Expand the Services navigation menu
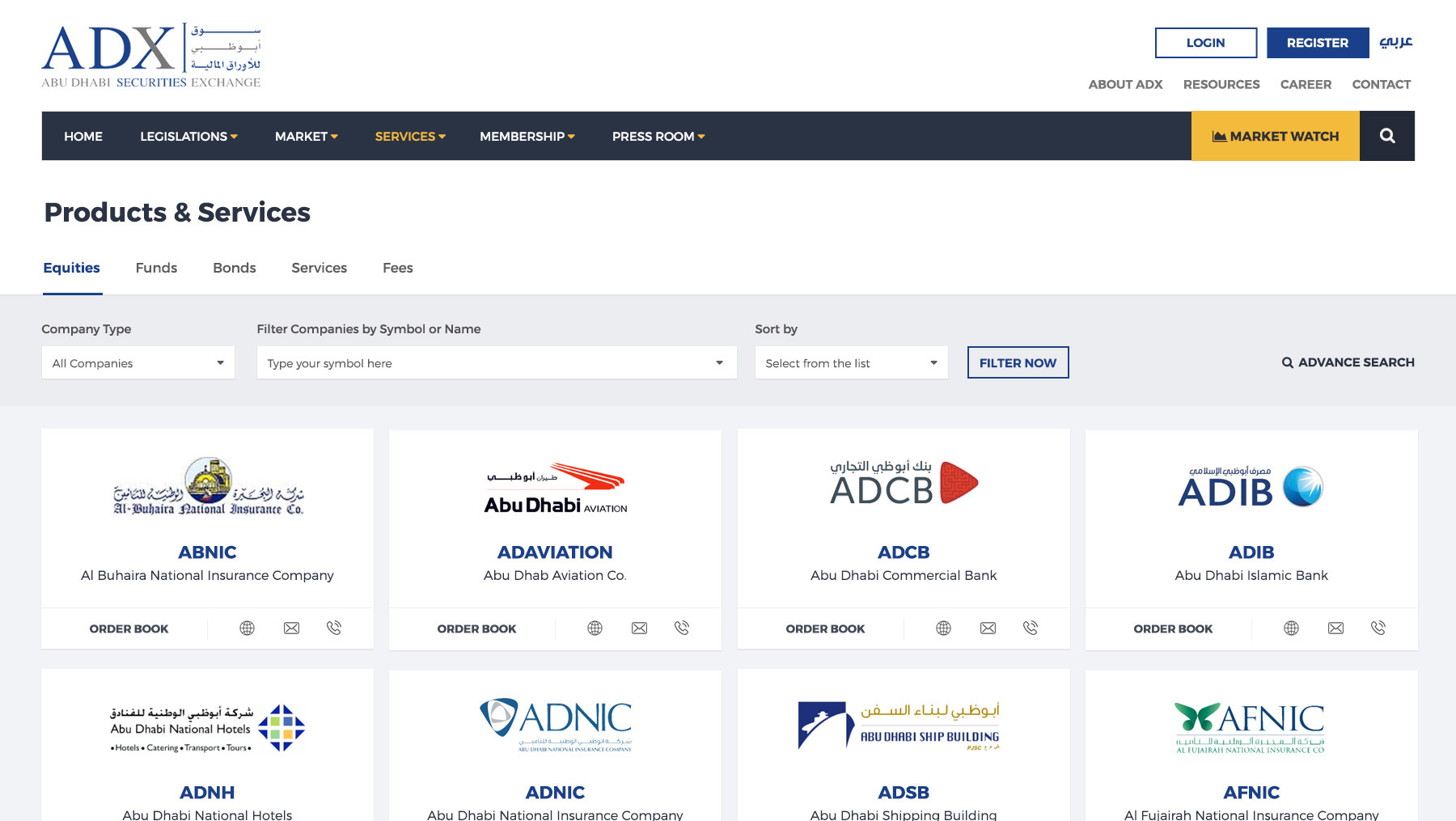 [x=409, y=137]
